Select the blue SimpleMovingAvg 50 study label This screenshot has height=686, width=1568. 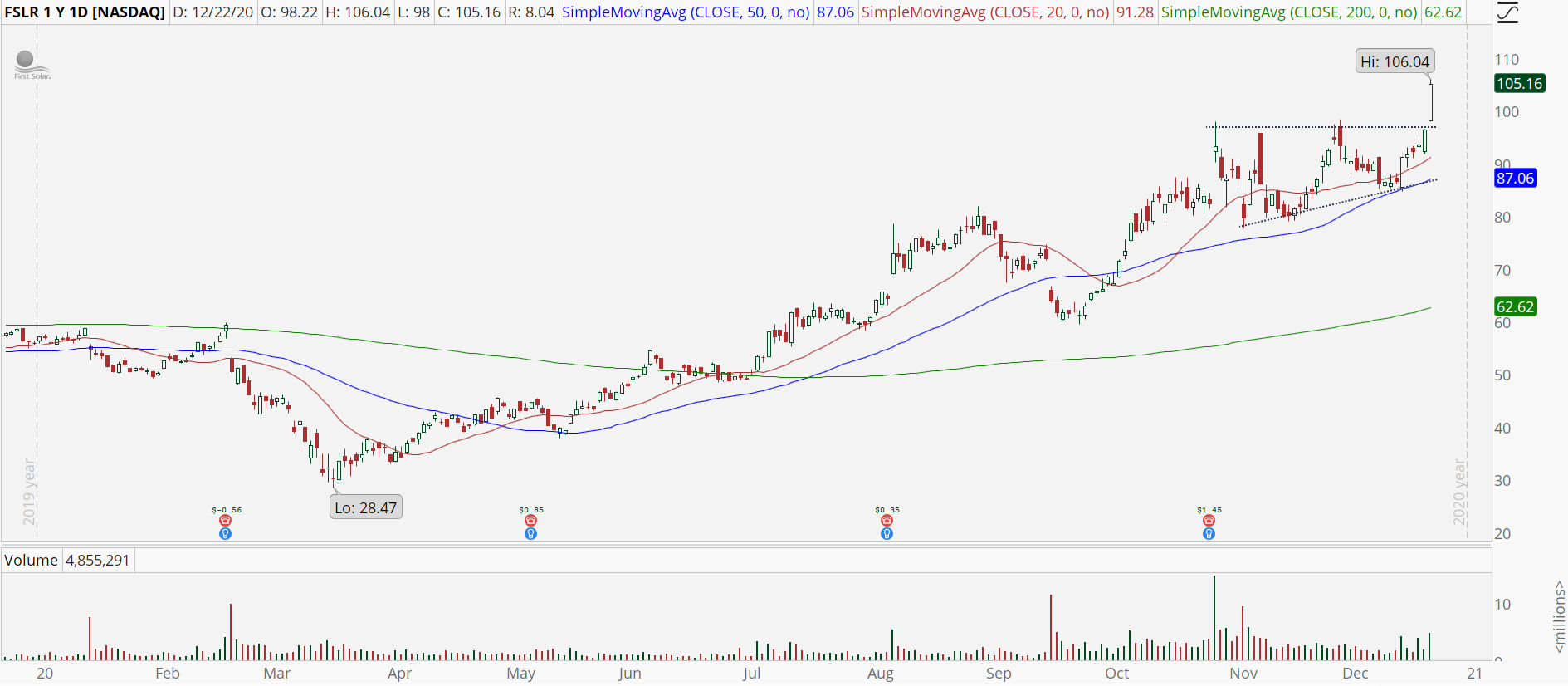click(x=686, y=12)
